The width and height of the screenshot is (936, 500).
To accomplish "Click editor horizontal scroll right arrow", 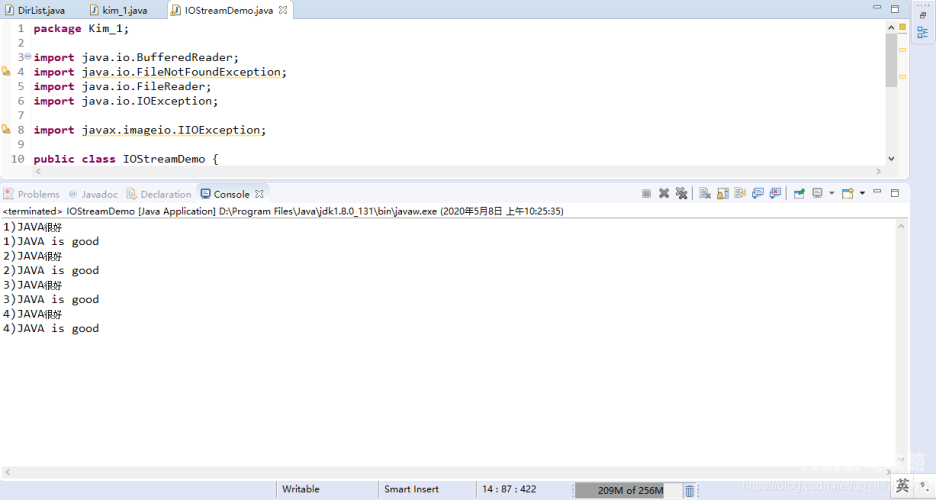I will (x=878, y=171).
